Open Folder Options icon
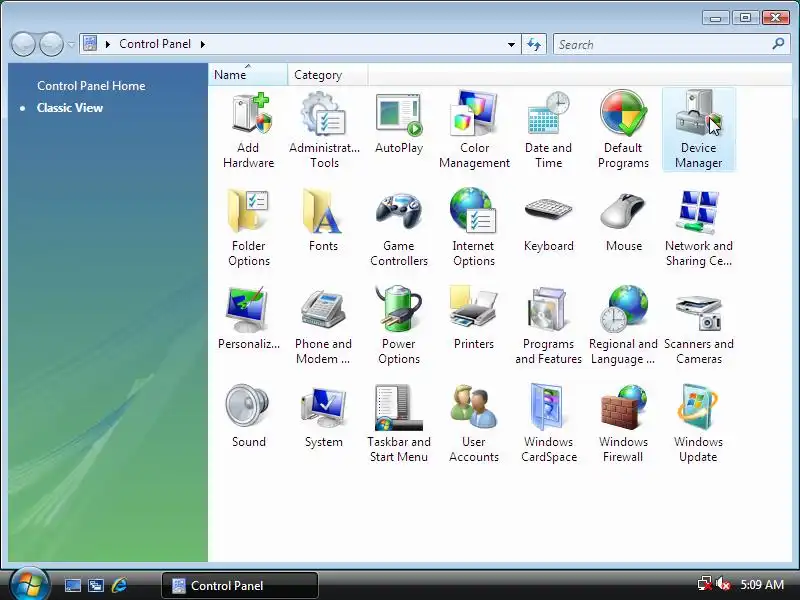 tap(248, 228)
